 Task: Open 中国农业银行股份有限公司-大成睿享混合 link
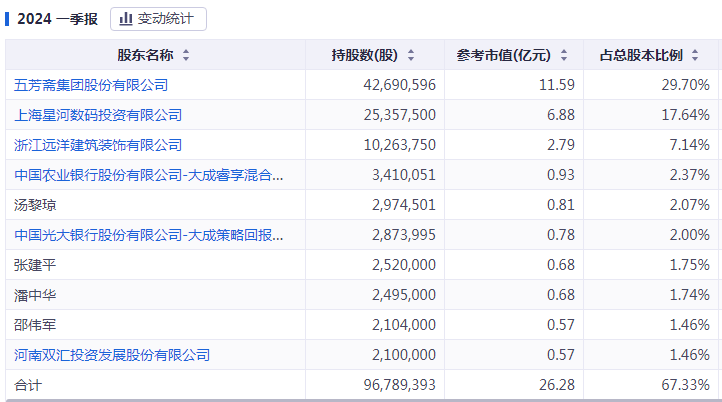click(x=149, y=175)
